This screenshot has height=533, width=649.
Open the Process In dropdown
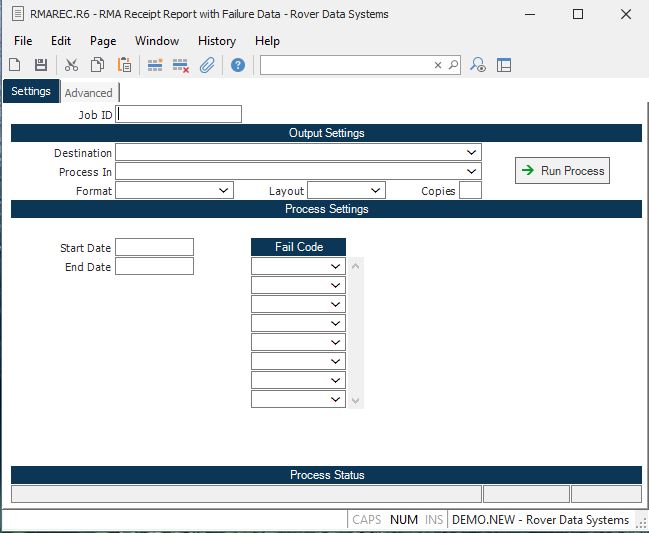(x=471, y=171)
